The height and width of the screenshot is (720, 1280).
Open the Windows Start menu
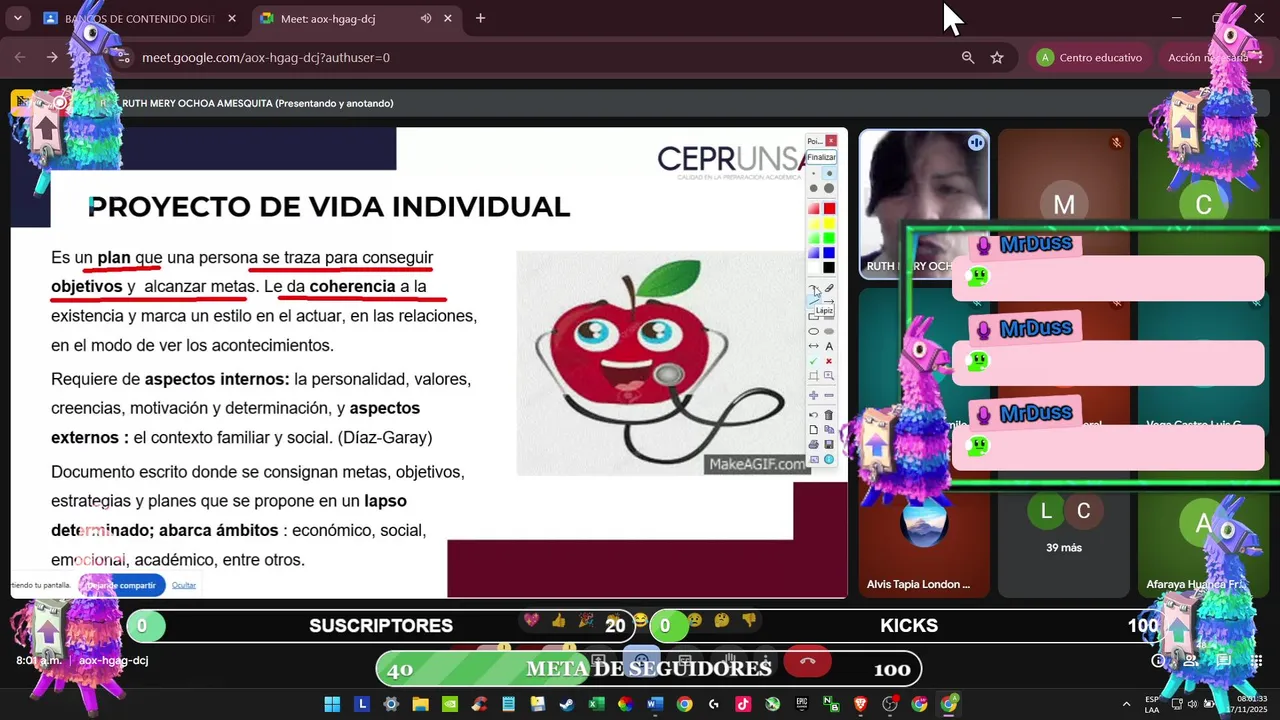pos(332,704)
